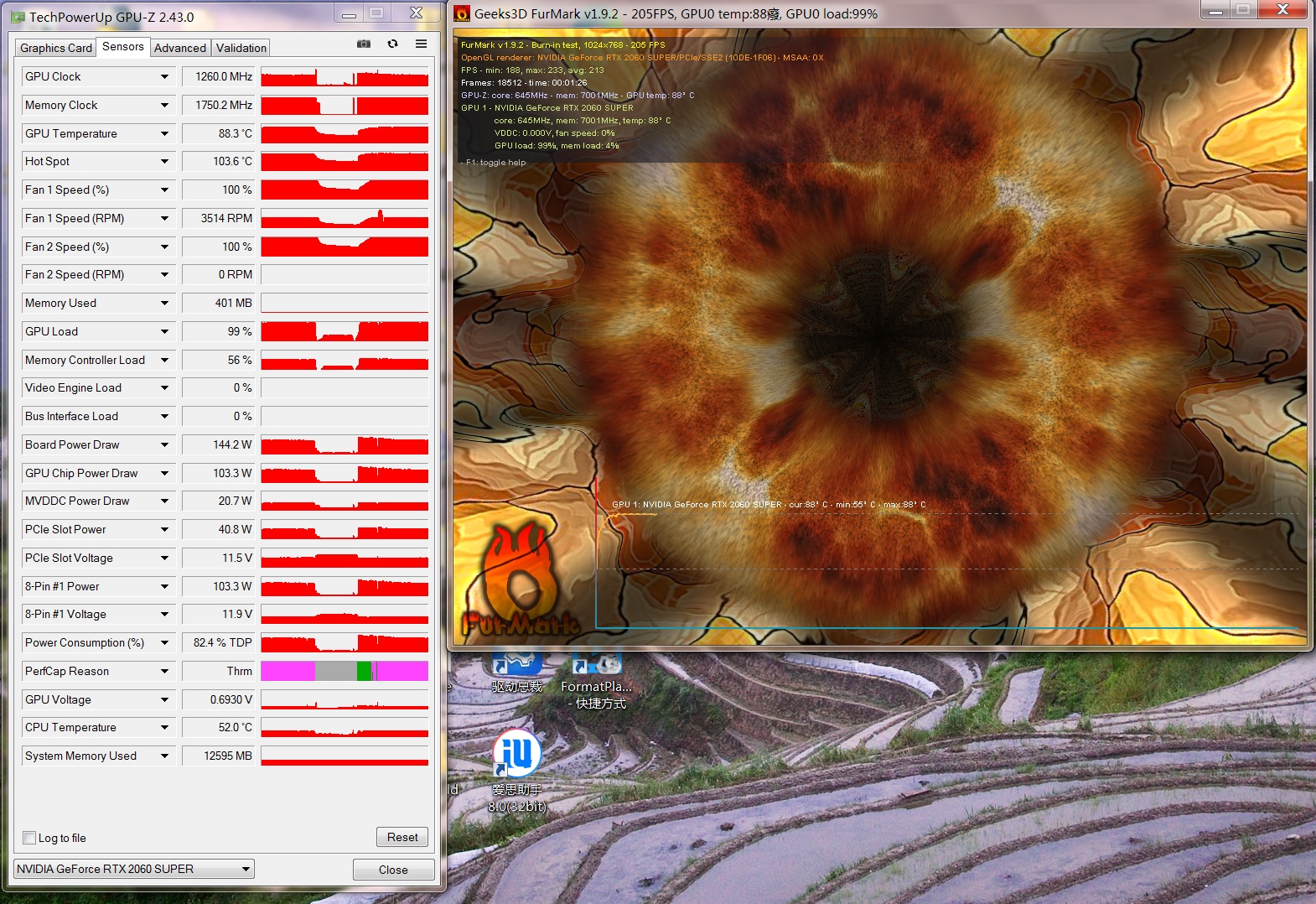Click the Power Consumption value 82.4 % TDP
The width and height of the screenshot is (1316, 904).
(x=218, y=642)
